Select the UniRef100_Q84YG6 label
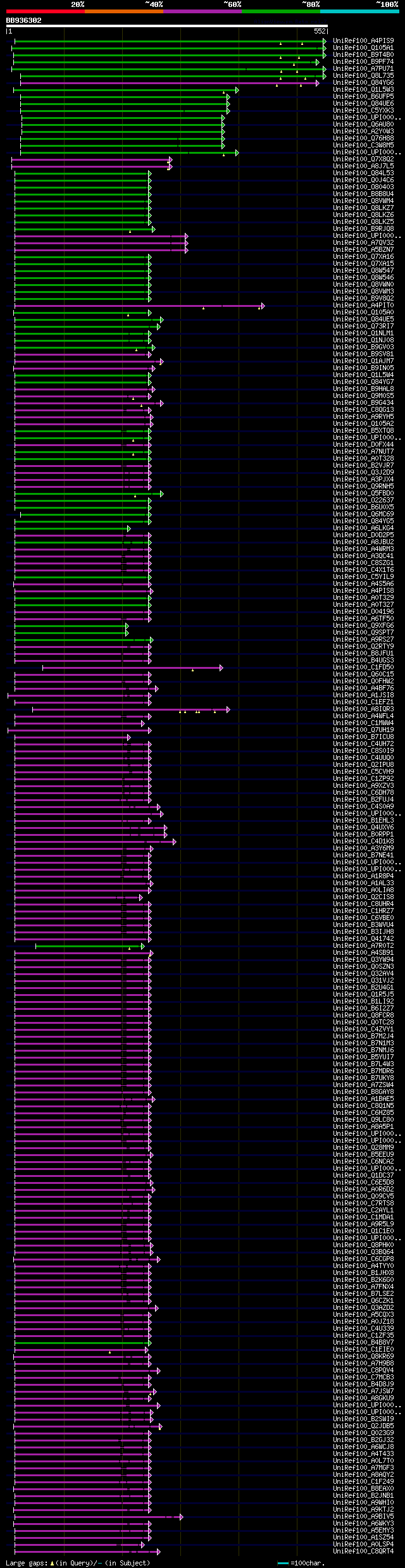 [x=363, y=83]
